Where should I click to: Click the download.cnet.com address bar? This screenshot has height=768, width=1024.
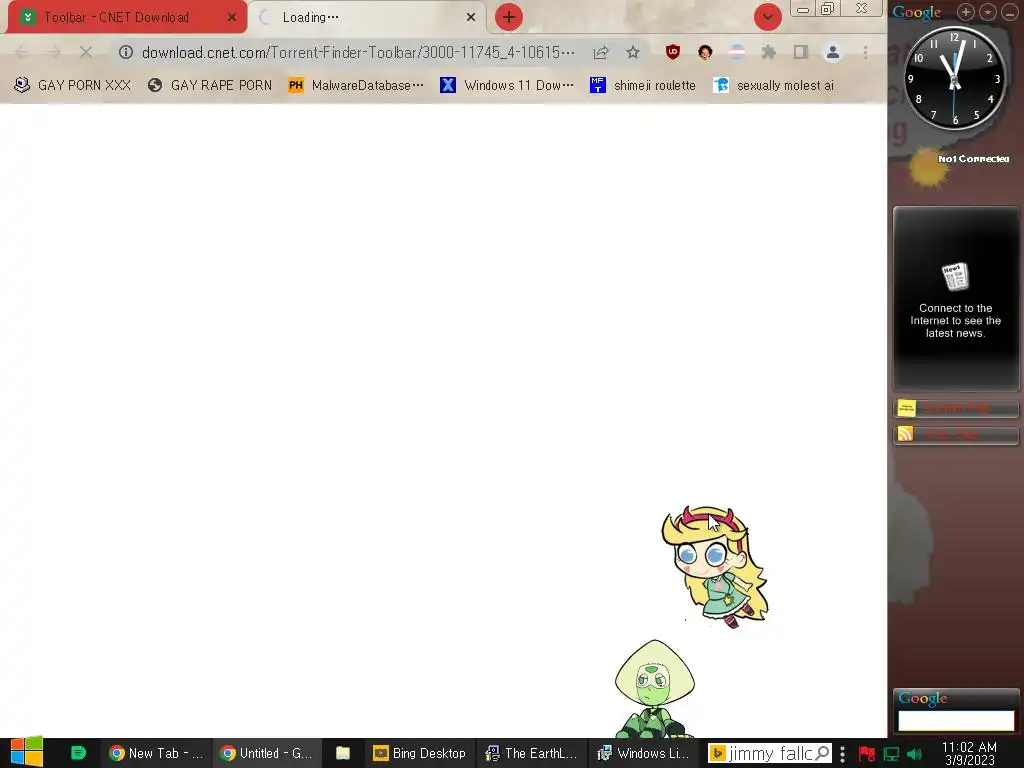coord(358,52)
